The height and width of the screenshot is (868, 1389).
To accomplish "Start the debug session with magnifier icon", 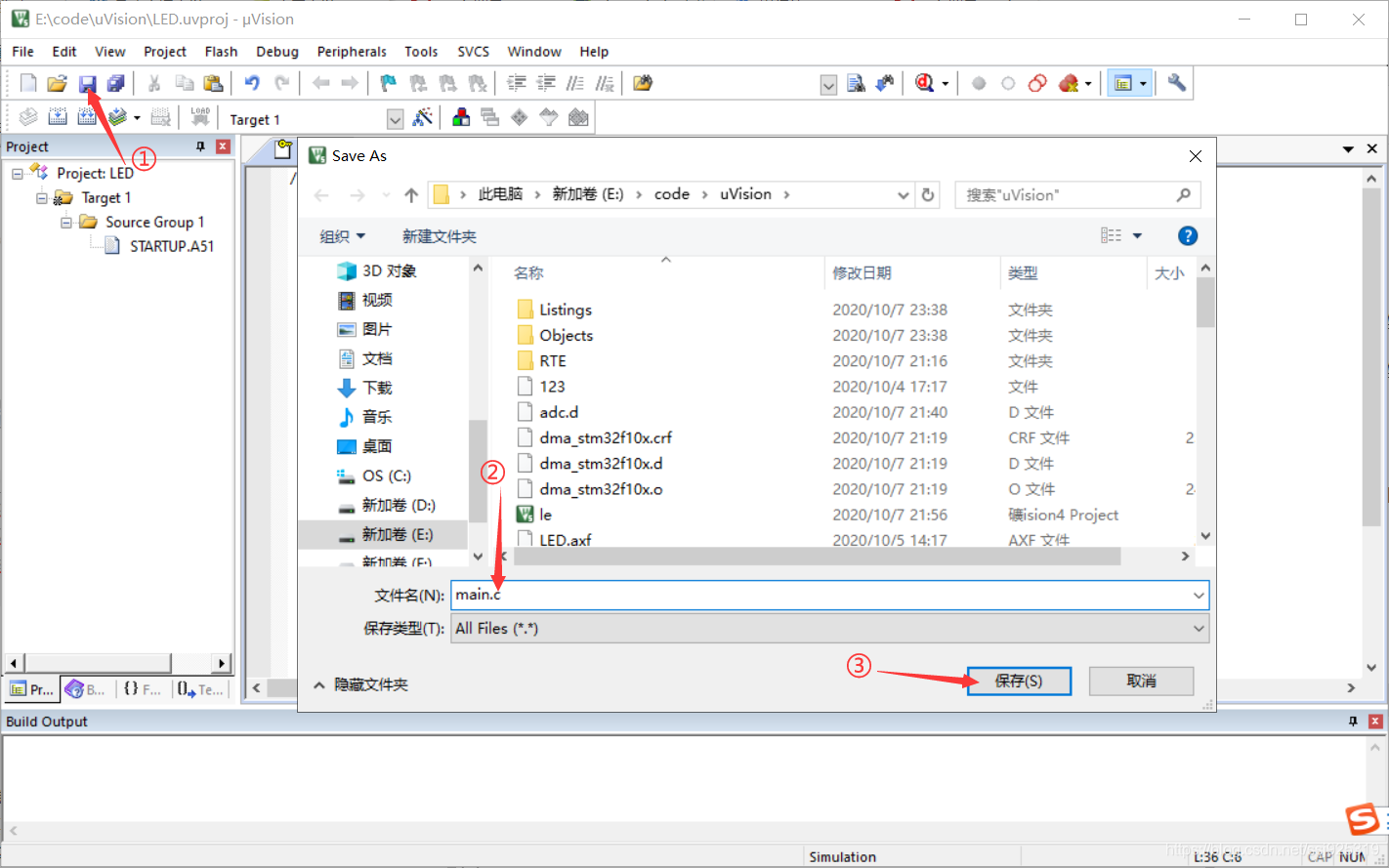I will coord(925,84).
